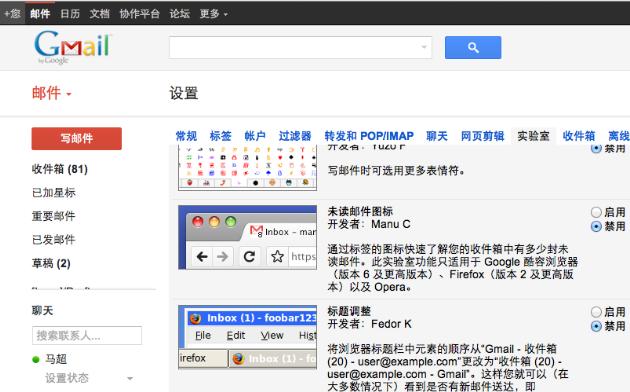Screen dimensions: 630x392
Task: Click contact 马超 in chat list
Action: (56, 359)
